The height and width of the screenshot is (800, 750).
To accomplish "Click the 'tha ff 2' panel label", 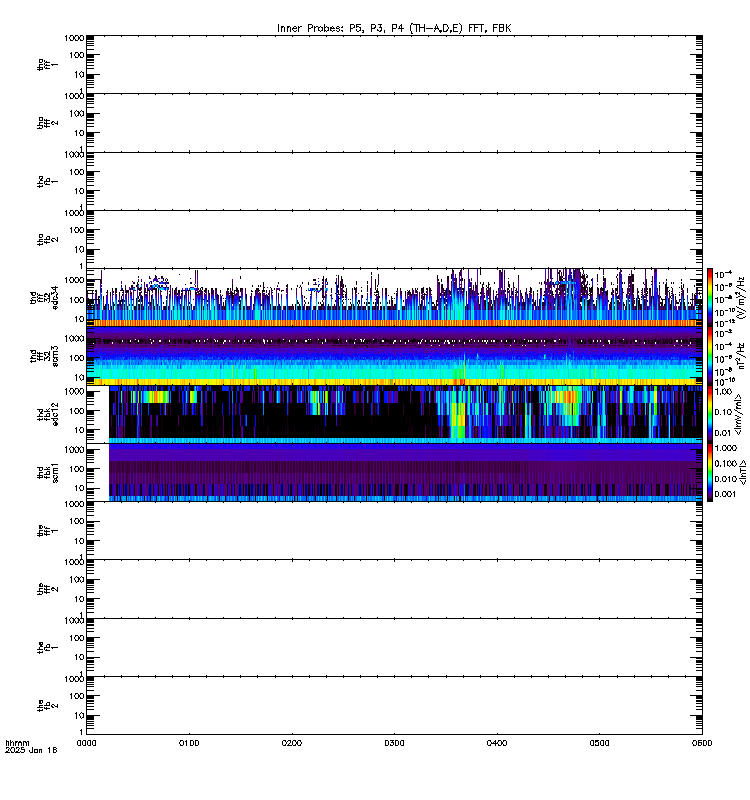I will [x=47, y=122].
